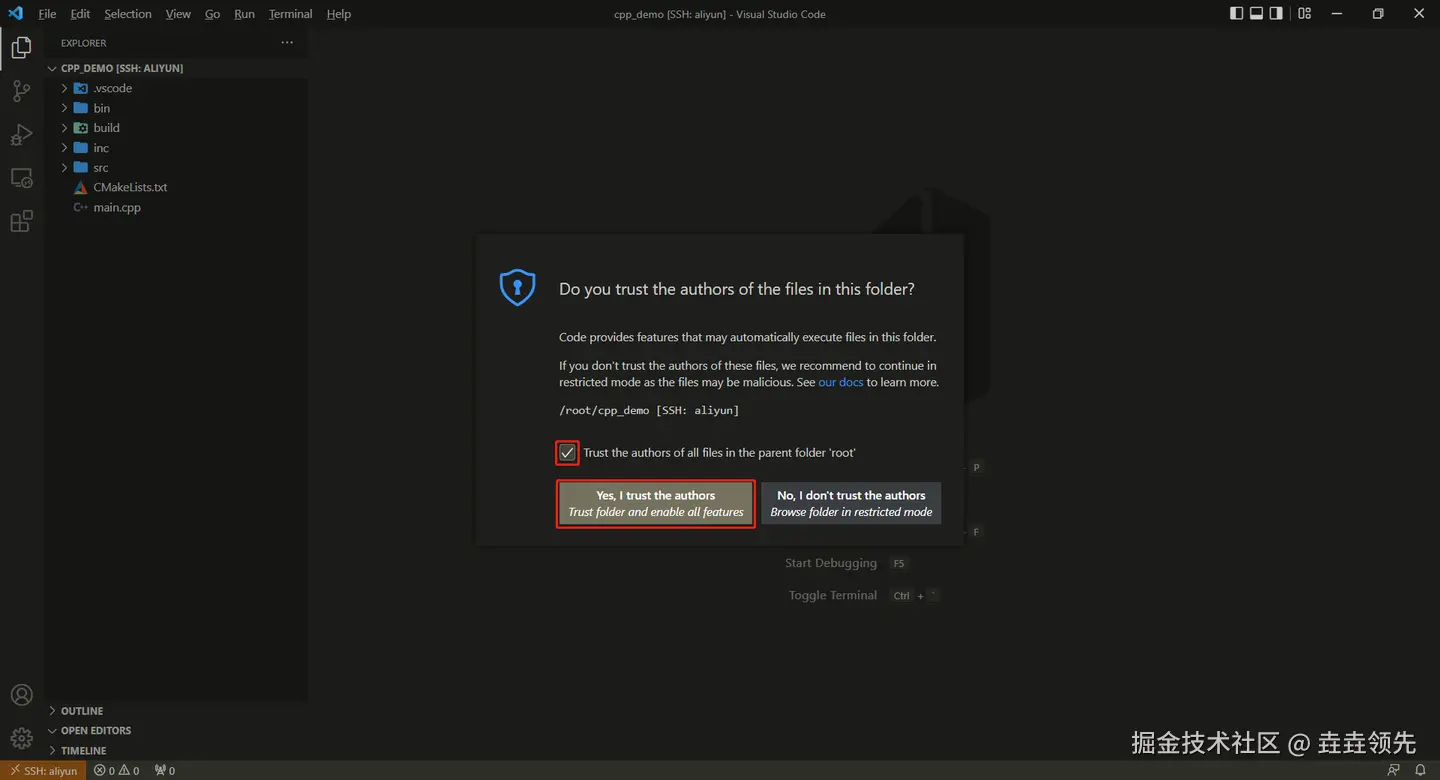
Task: Open errors and warnings status item
Action: point(117,770)
